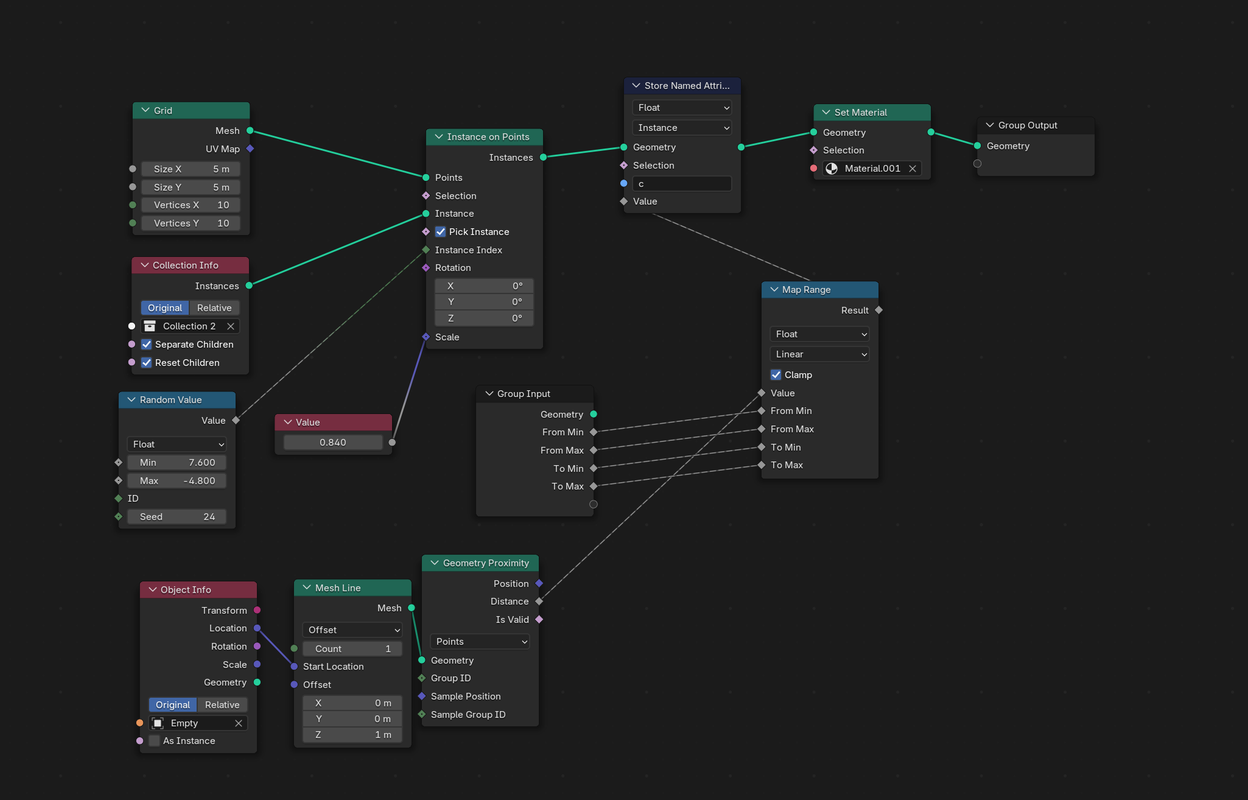Open the Instance domain dropdown

pos(682,128)
